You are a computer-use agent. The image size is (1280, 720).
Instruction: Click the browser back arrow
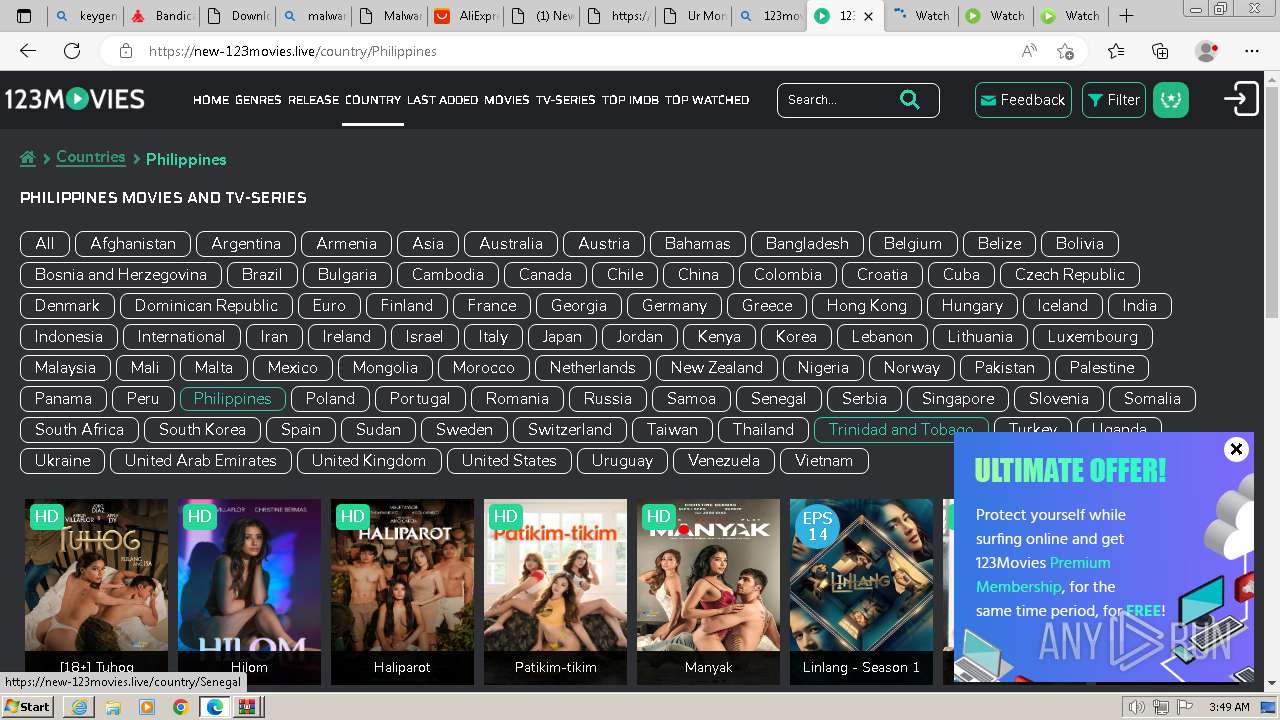[x=28, y=51]
